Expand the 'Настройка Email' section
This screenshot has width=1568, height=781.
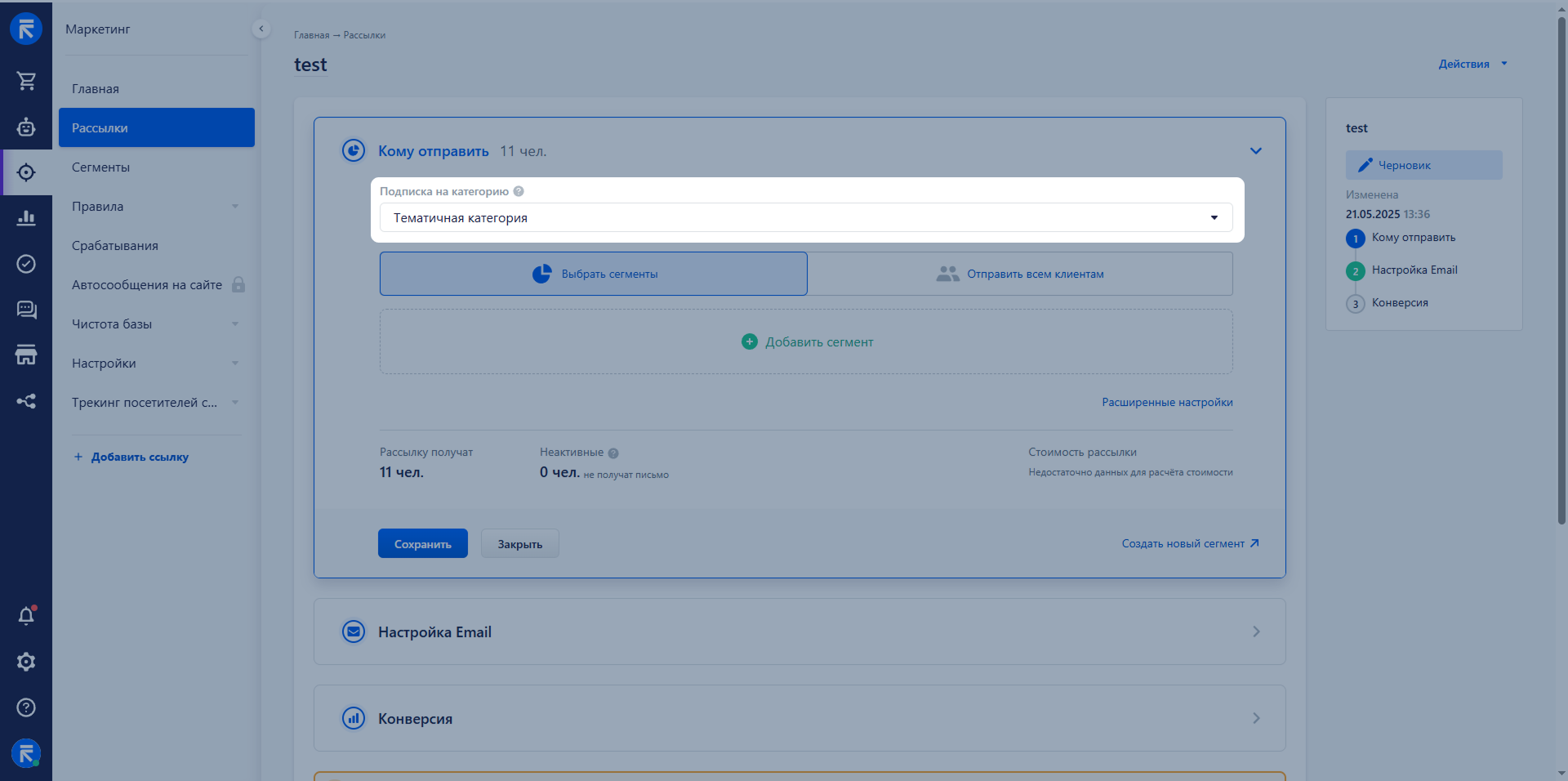tap(799, 631)
